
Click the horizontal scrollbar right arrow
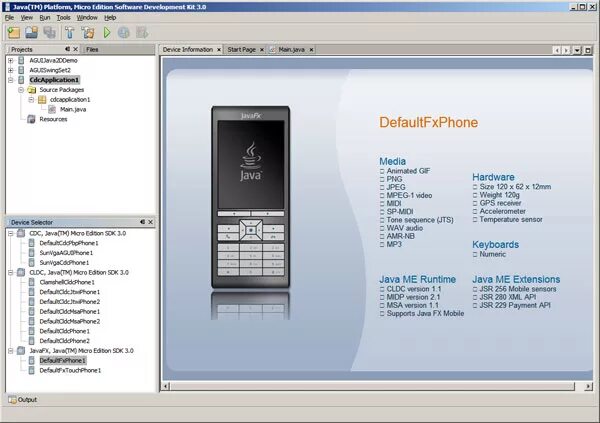pyautogui.click(x=588, y=387)
